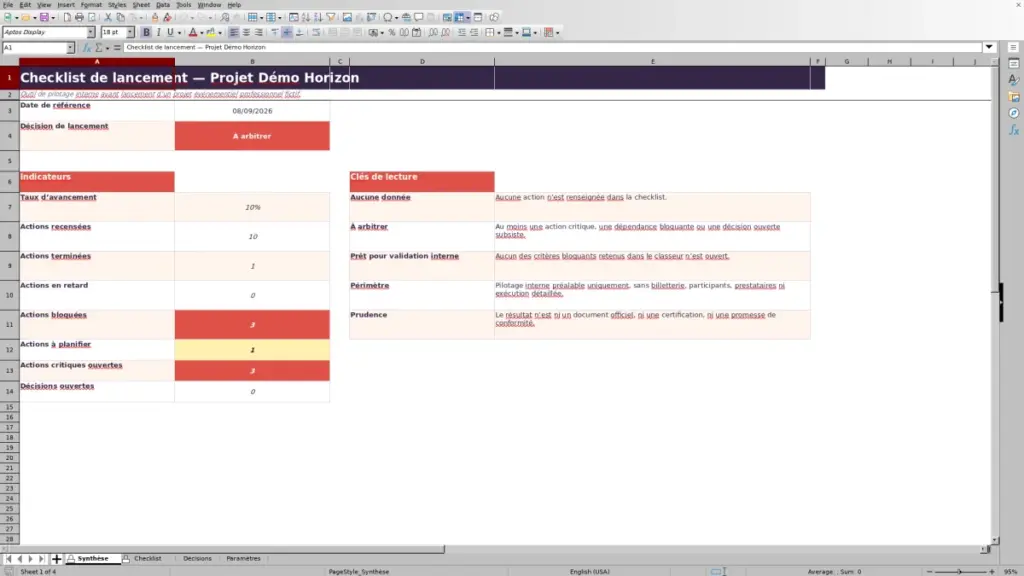Switch to the Checklist sheet tab
The image size is (1024, 576).
tap(148, 559)
